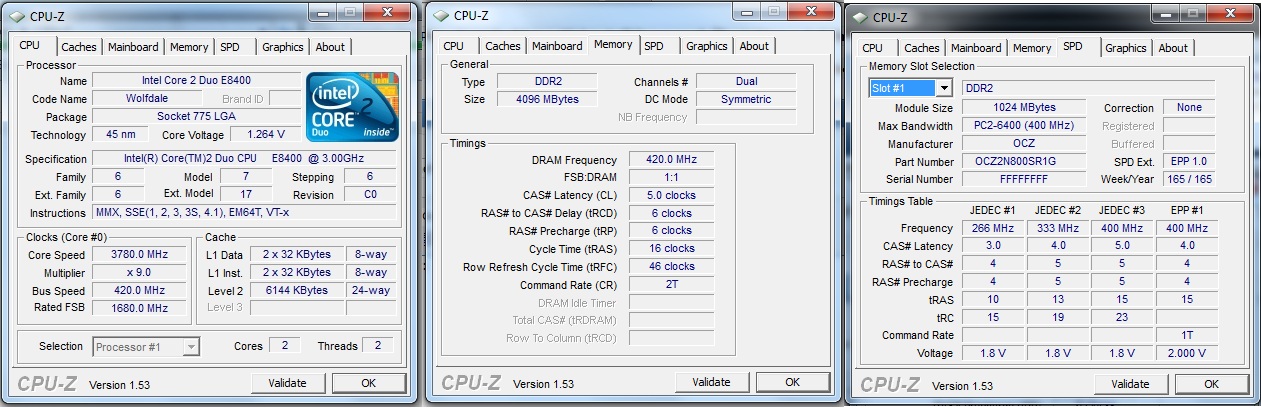Open the Caches tab in left CPU-Z window
The image size is (1261, 408).
click(79, 47)
